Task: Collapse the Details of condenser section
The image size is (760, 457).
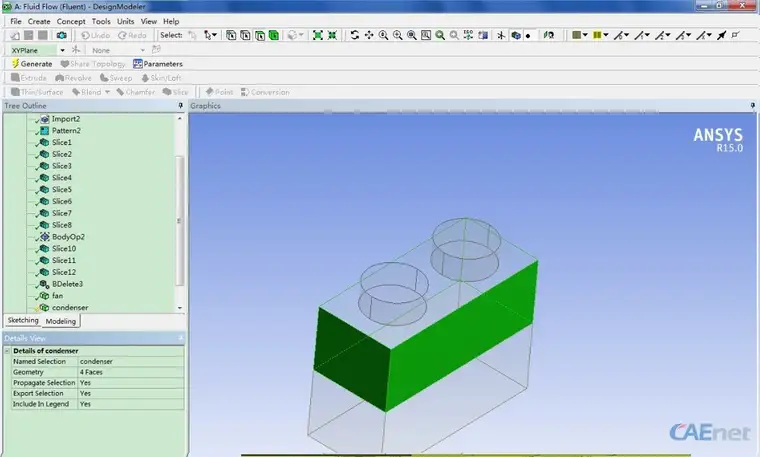Action: 7,350
